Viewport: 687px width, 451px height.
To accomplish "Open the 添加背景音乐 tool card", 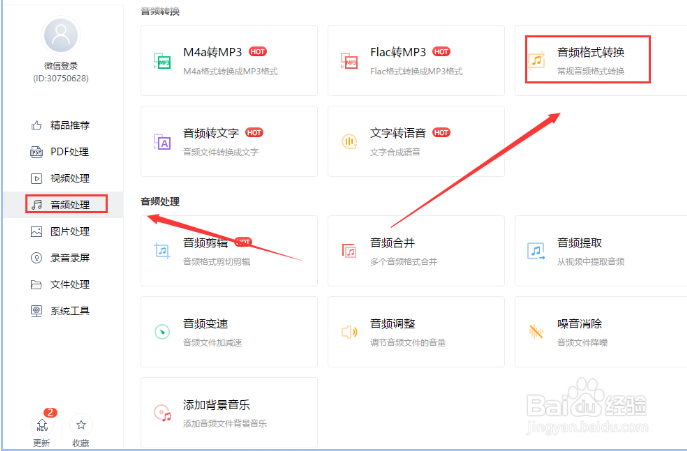I will point(229,413).
